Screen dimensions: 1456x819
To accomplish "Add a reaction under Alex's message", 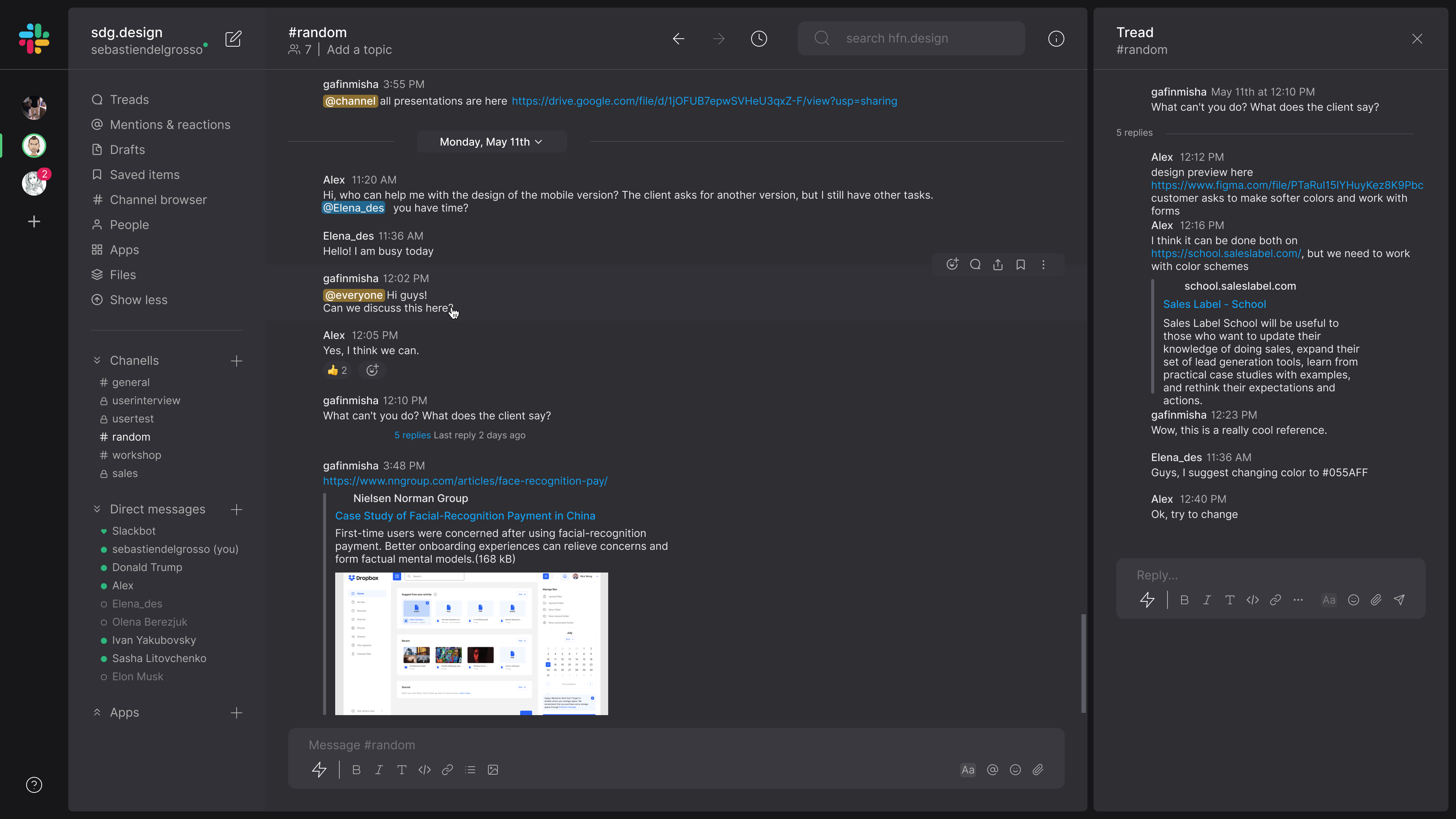I will pos(372,370).
